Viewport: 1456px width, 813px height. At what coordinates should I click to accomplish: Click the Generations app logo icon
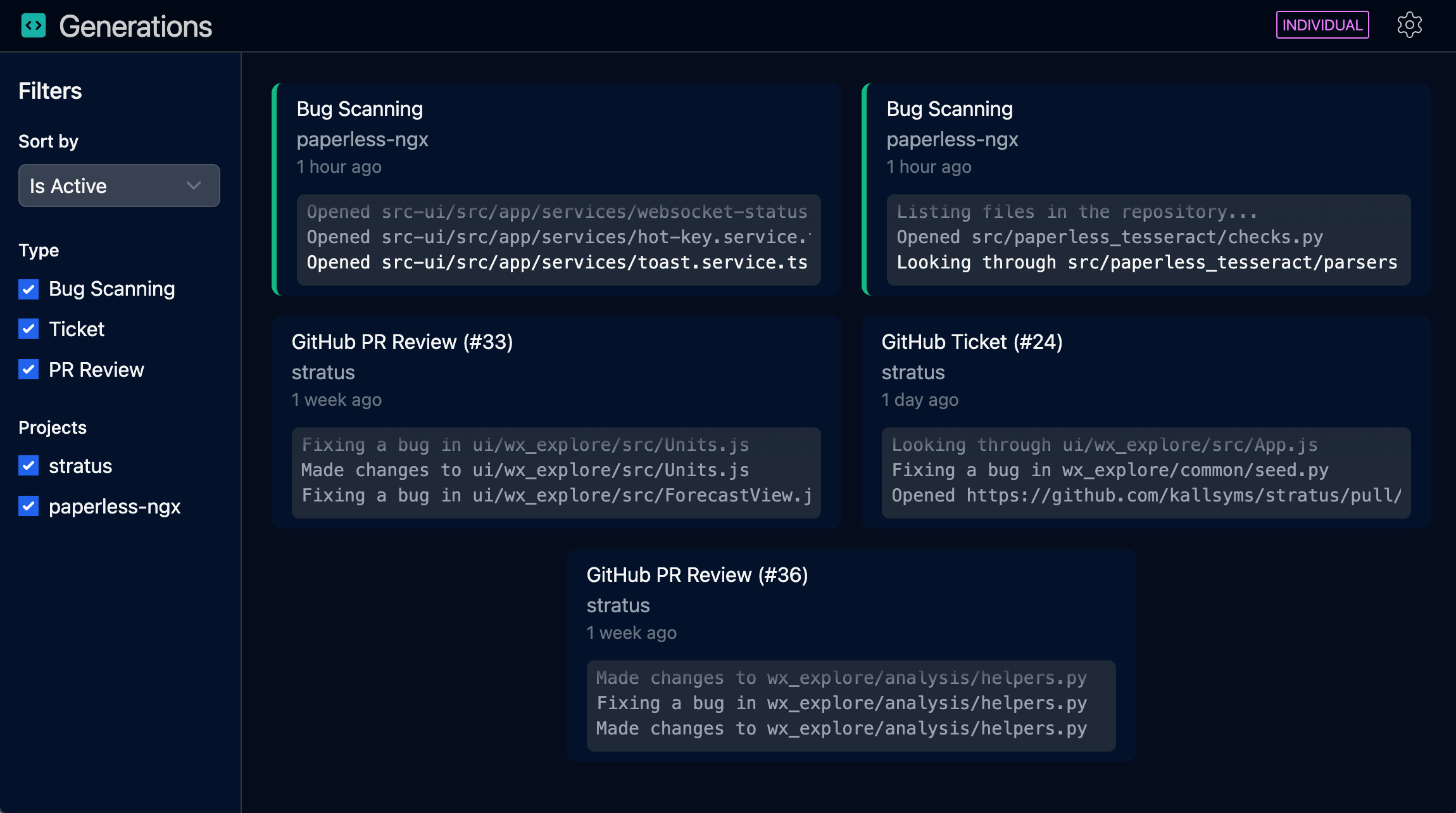[x=34, y=25]
